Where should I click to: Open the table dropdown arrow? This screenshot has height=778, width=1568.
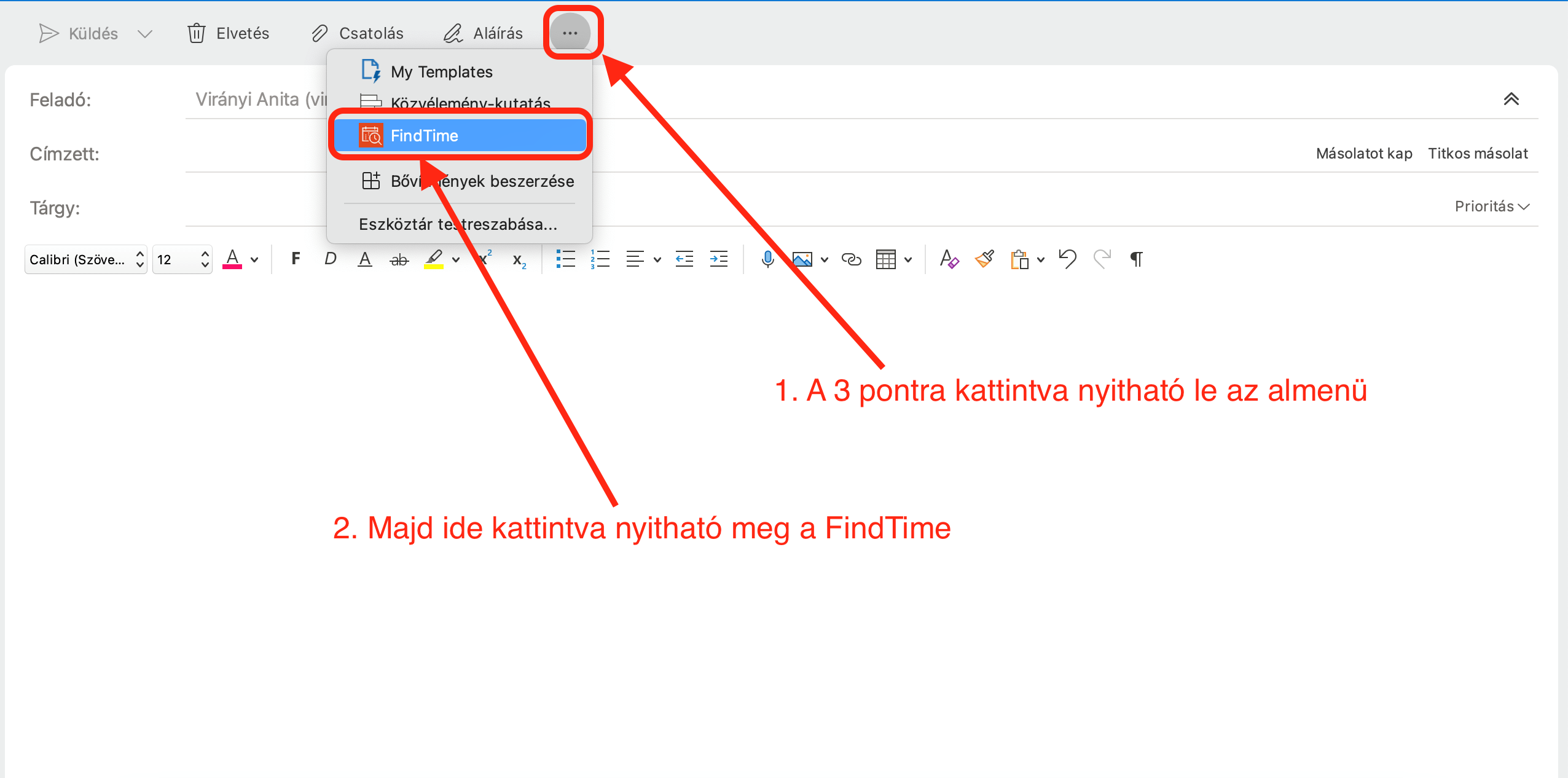[x=908, y=260]
